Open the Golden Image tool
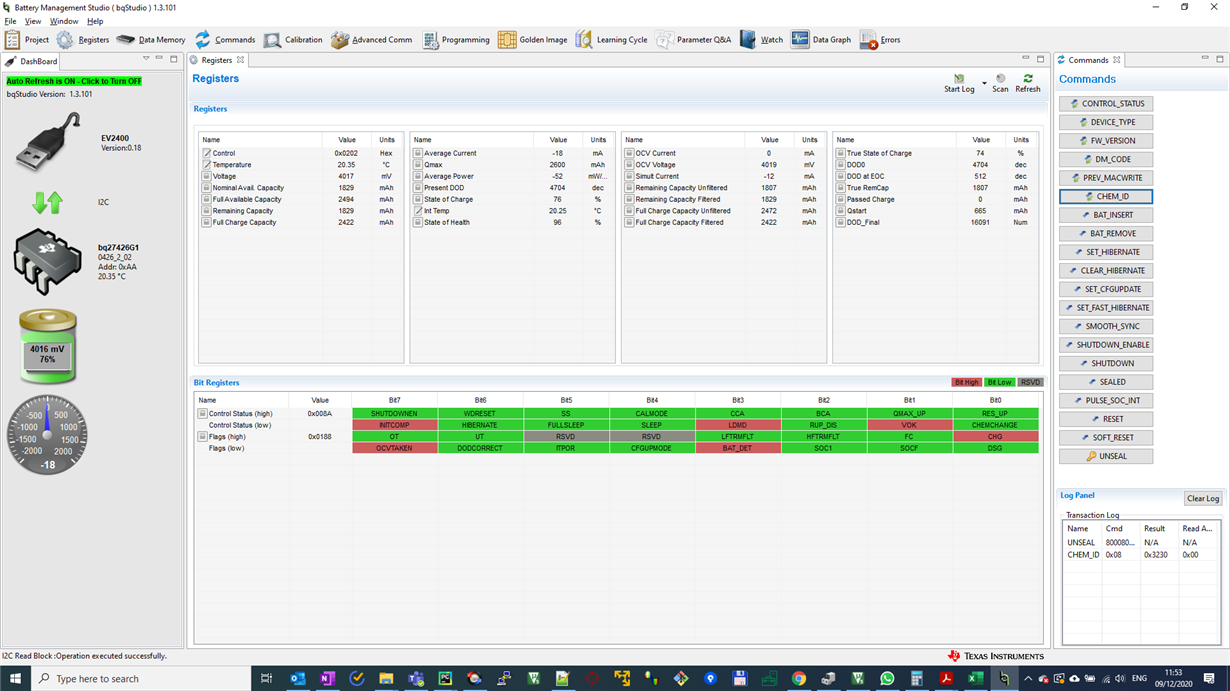 click(533, 40)
